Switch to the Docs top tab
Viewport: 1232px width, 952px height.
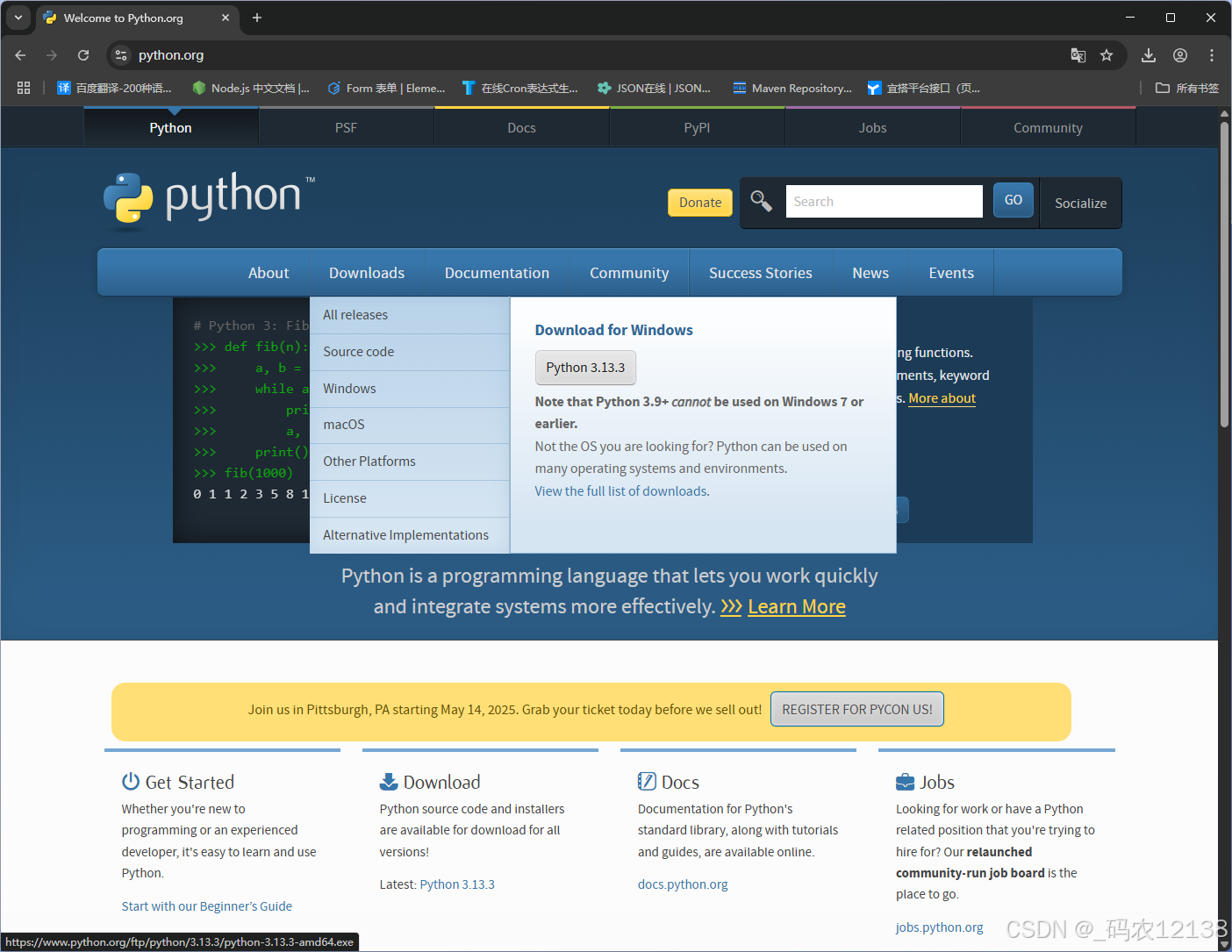[522, 127]
